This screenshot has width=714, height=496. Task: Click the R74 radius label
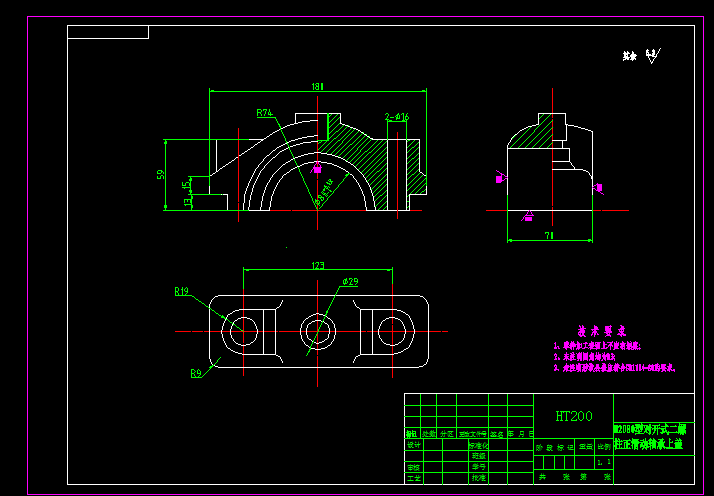265,113
